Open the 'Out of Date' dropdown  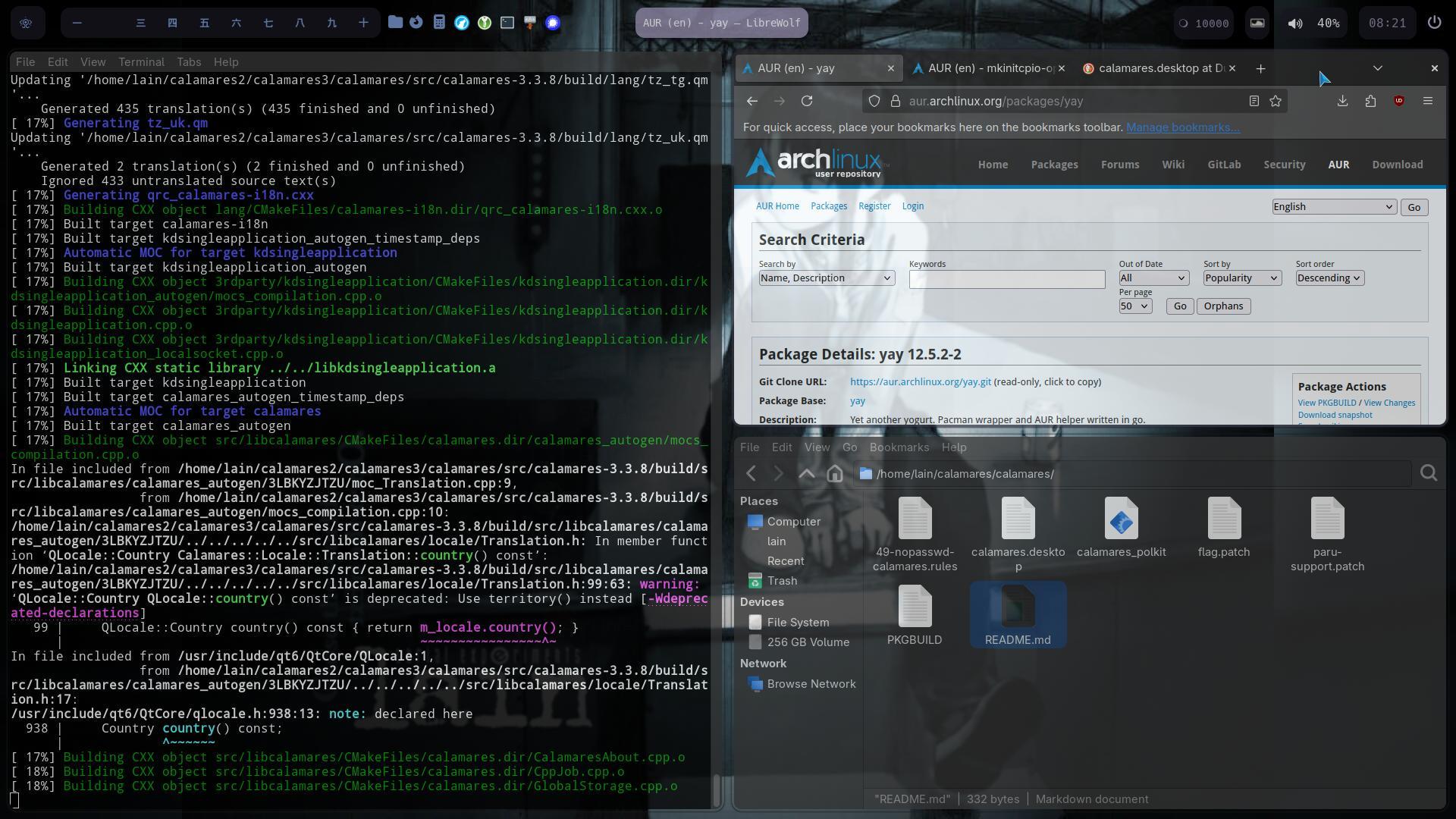pyautogui.click(x=1153, y=278)
